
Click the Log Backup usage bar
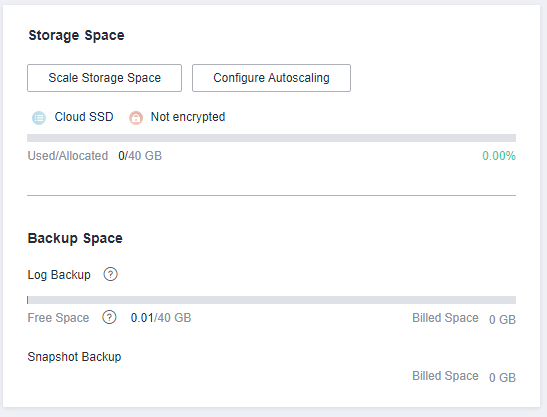tap(271, 300)
